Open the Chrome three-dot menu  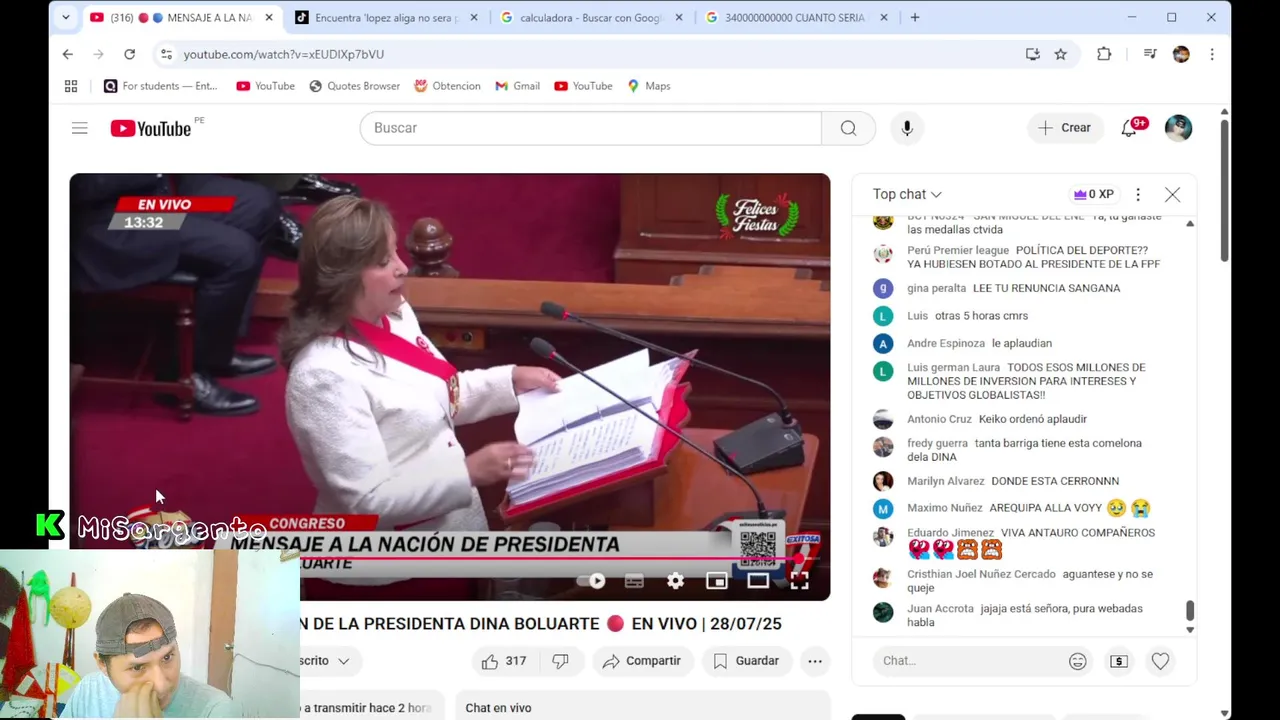coord(1212,54)
